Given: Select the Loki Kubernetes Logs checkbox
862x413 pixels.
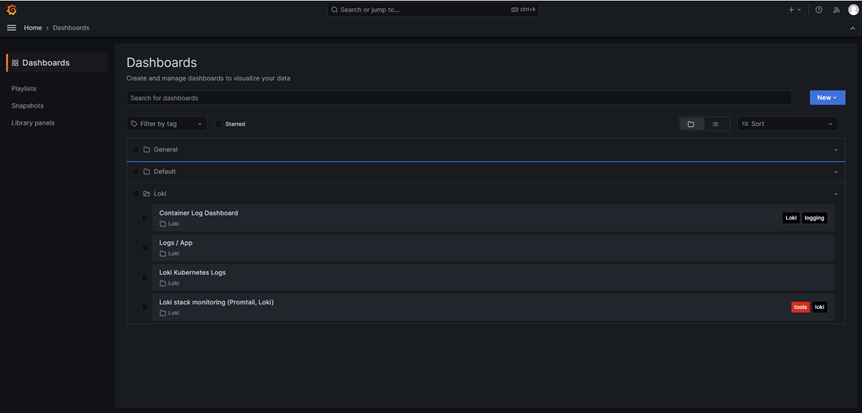Looking at the screenshot, I should point(145,277).
